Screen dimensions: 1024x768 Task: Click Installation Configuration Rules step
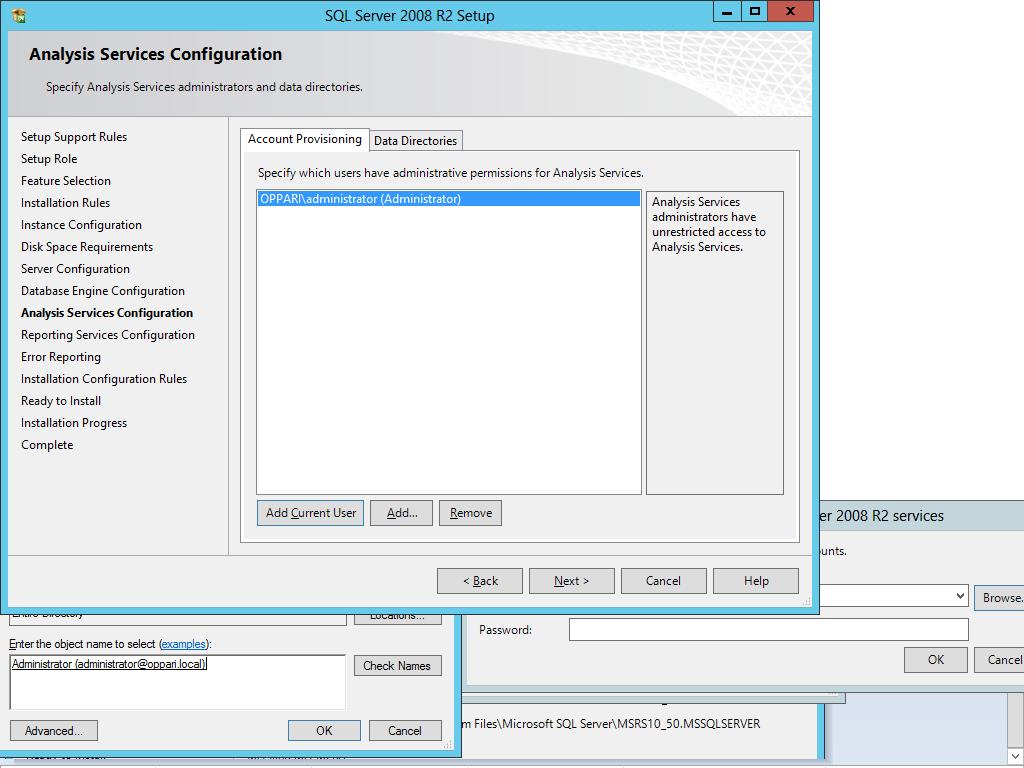coord(104,379)
